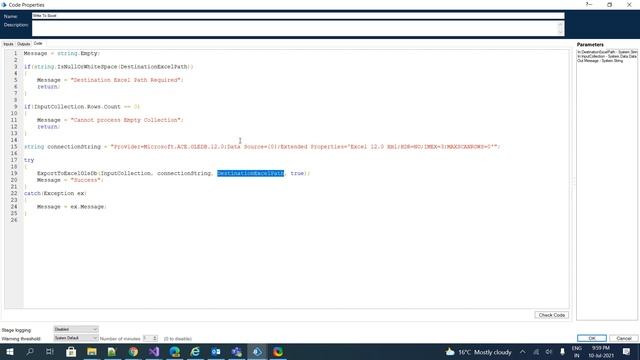Click the first Message = string.Empty line

pyautogui.click(x=61, y=53)
